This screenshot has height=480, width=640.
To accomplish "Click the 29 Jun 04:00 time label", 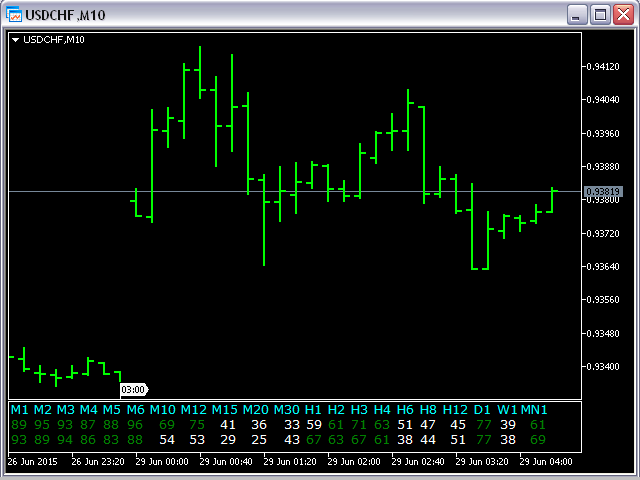I will click(546, 462).
